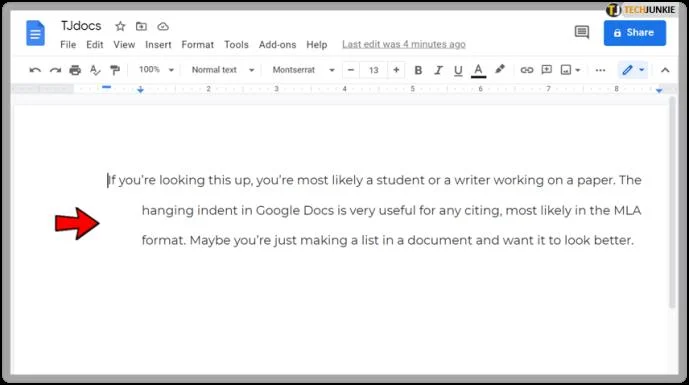The height and width of the screenshot is (385, 689).
Task: Add a comment from the toolbar
Action: click(547, 69)
